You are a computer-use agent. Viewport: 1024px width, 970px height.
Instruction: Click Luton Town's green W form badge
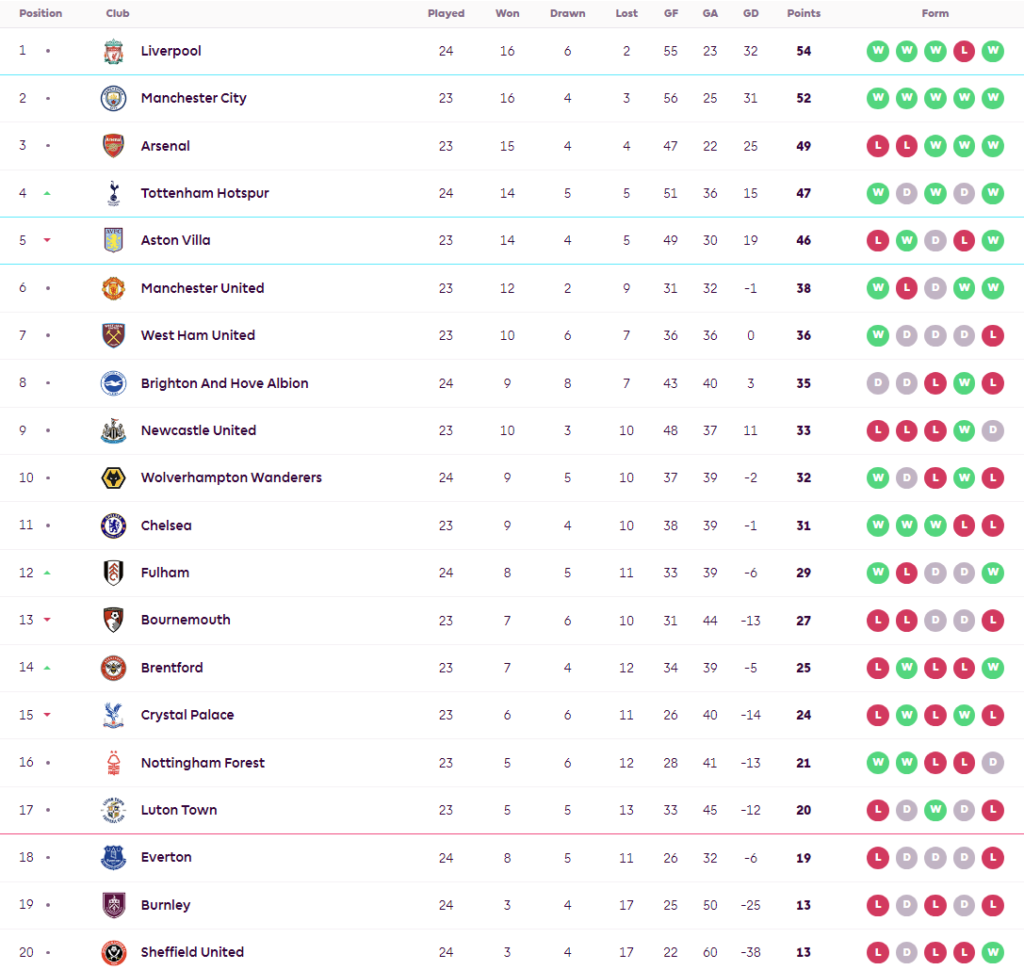[935, 810]
